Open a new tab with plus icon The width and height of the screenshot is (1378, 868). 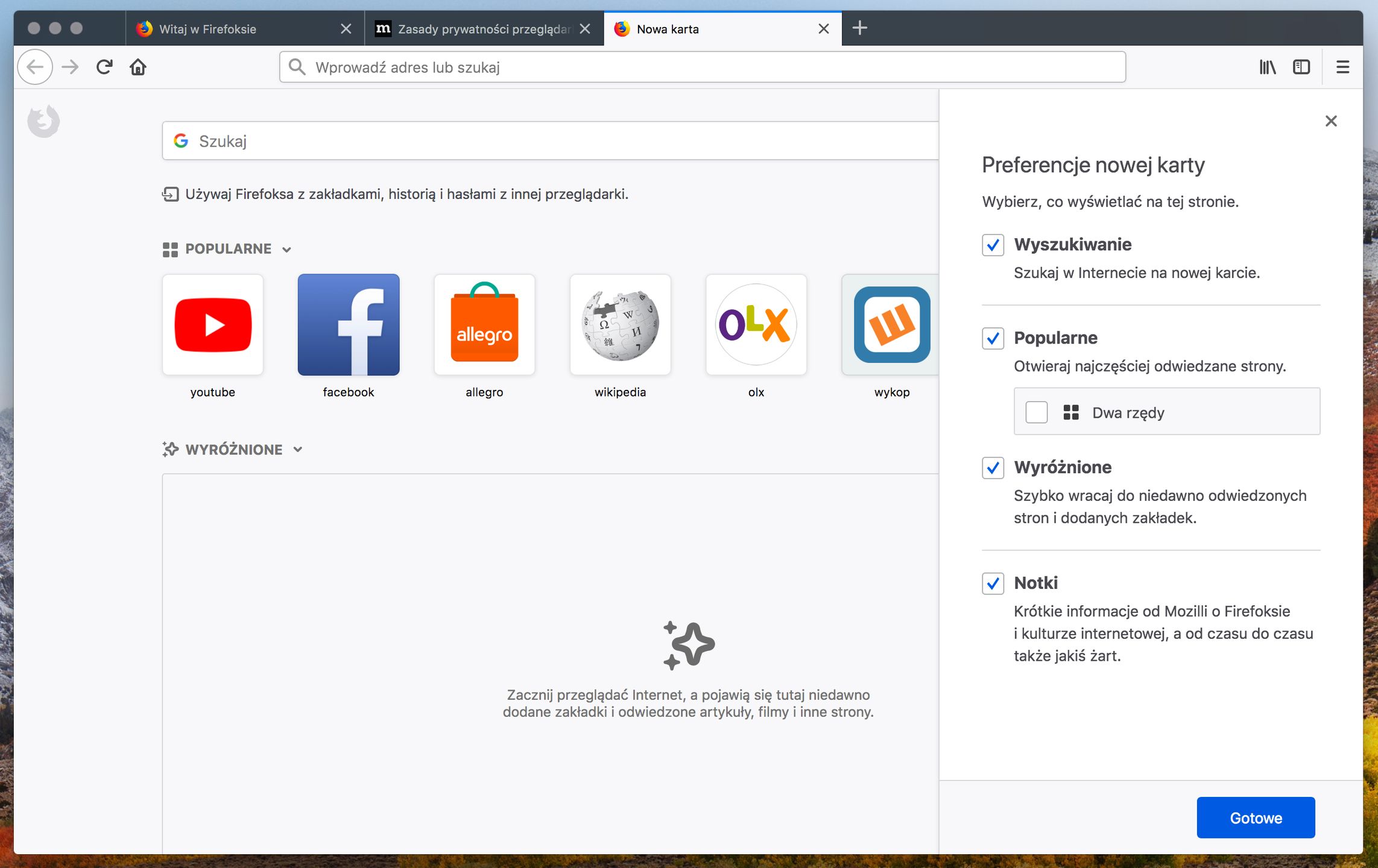(x=859, y=28)
